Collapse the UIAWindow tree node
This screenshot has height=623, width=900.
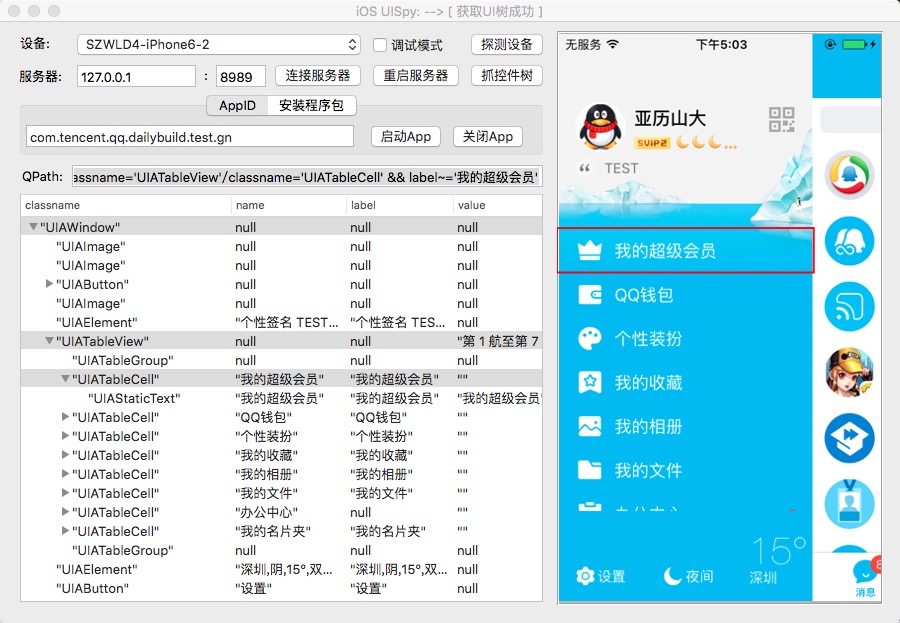click(x=33, y=227)
